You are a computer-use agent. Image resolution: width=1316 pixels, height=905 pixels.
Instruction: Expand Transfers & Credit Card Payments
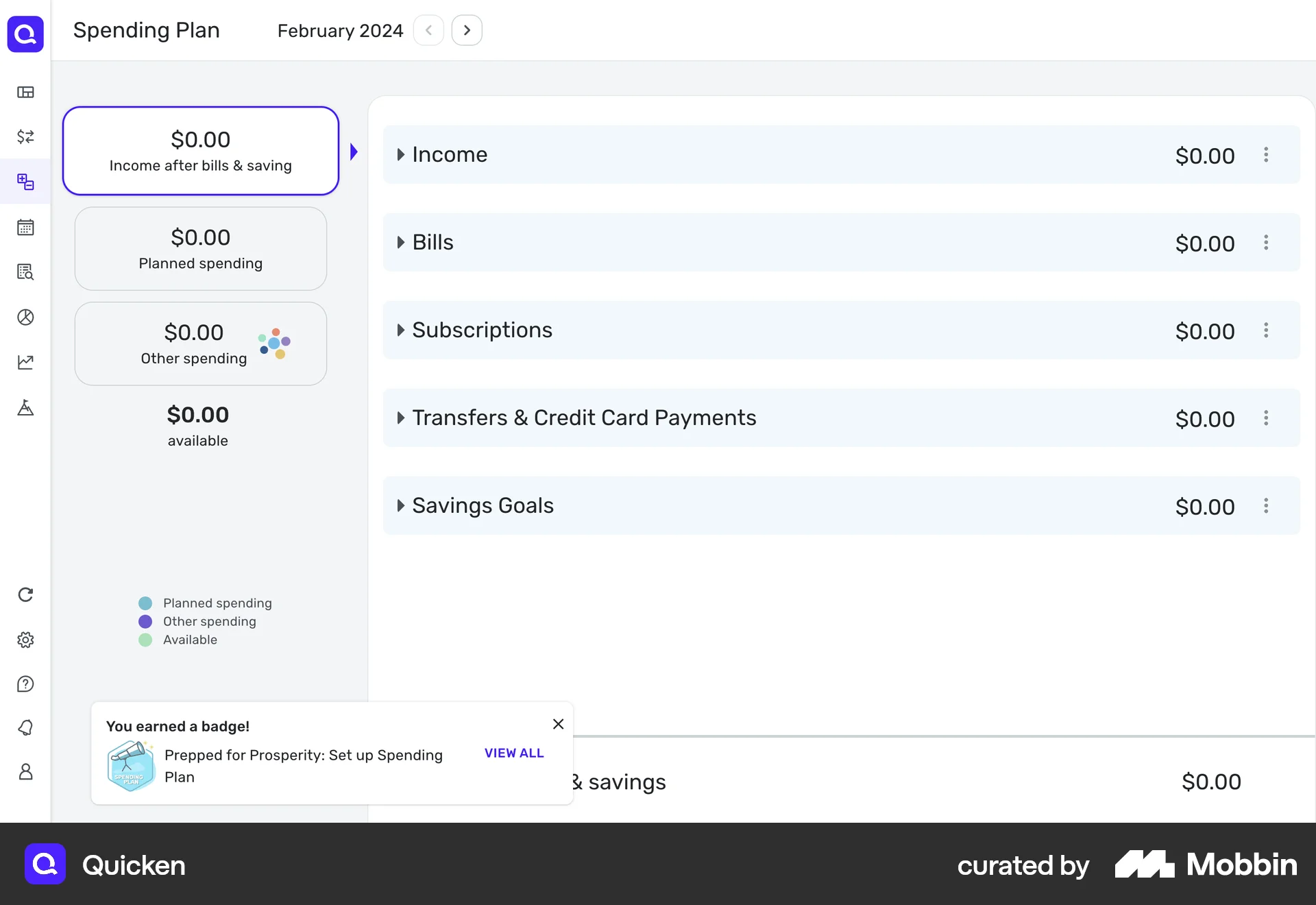click(402, 418)
